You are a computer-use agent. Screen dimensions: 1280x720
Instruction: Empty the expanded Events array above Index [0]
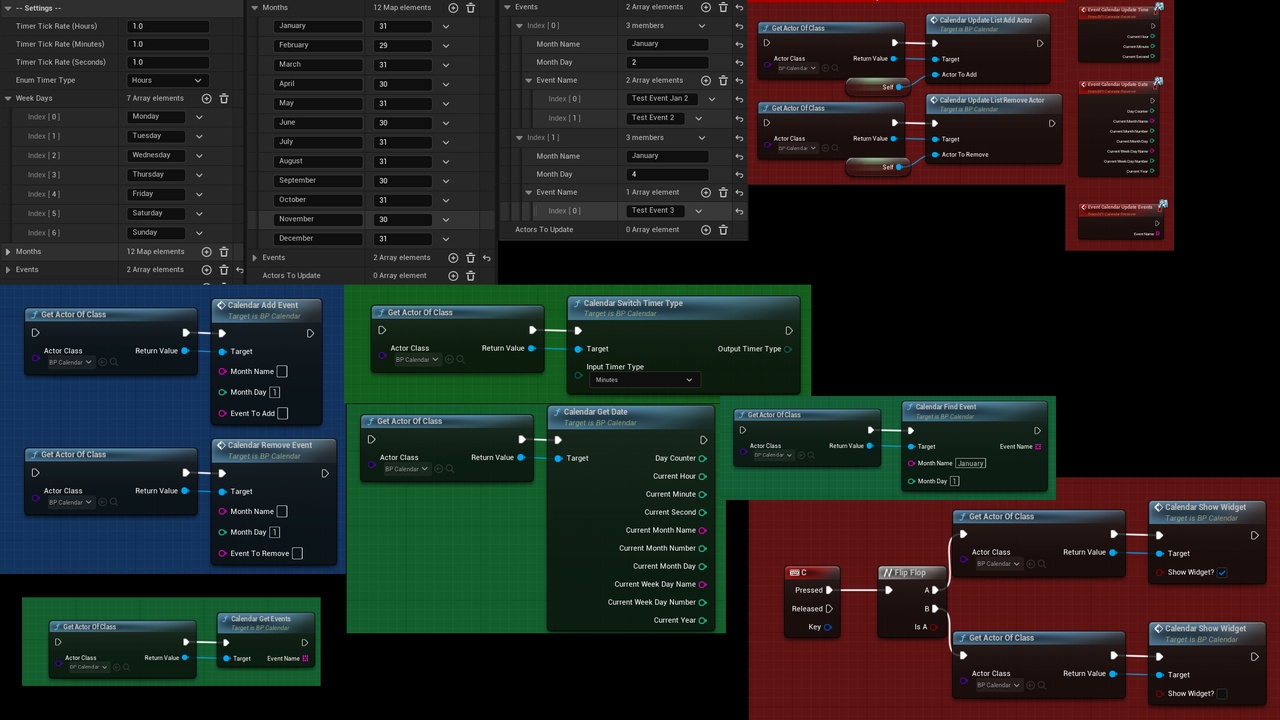coord(723,7)
